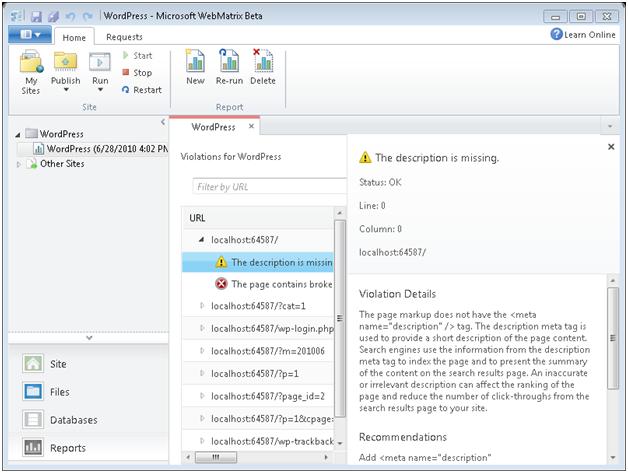This screenshot has width=628, height=473.
Task: Open the Run dropdown arrow
Action: [x=100, y=90]
